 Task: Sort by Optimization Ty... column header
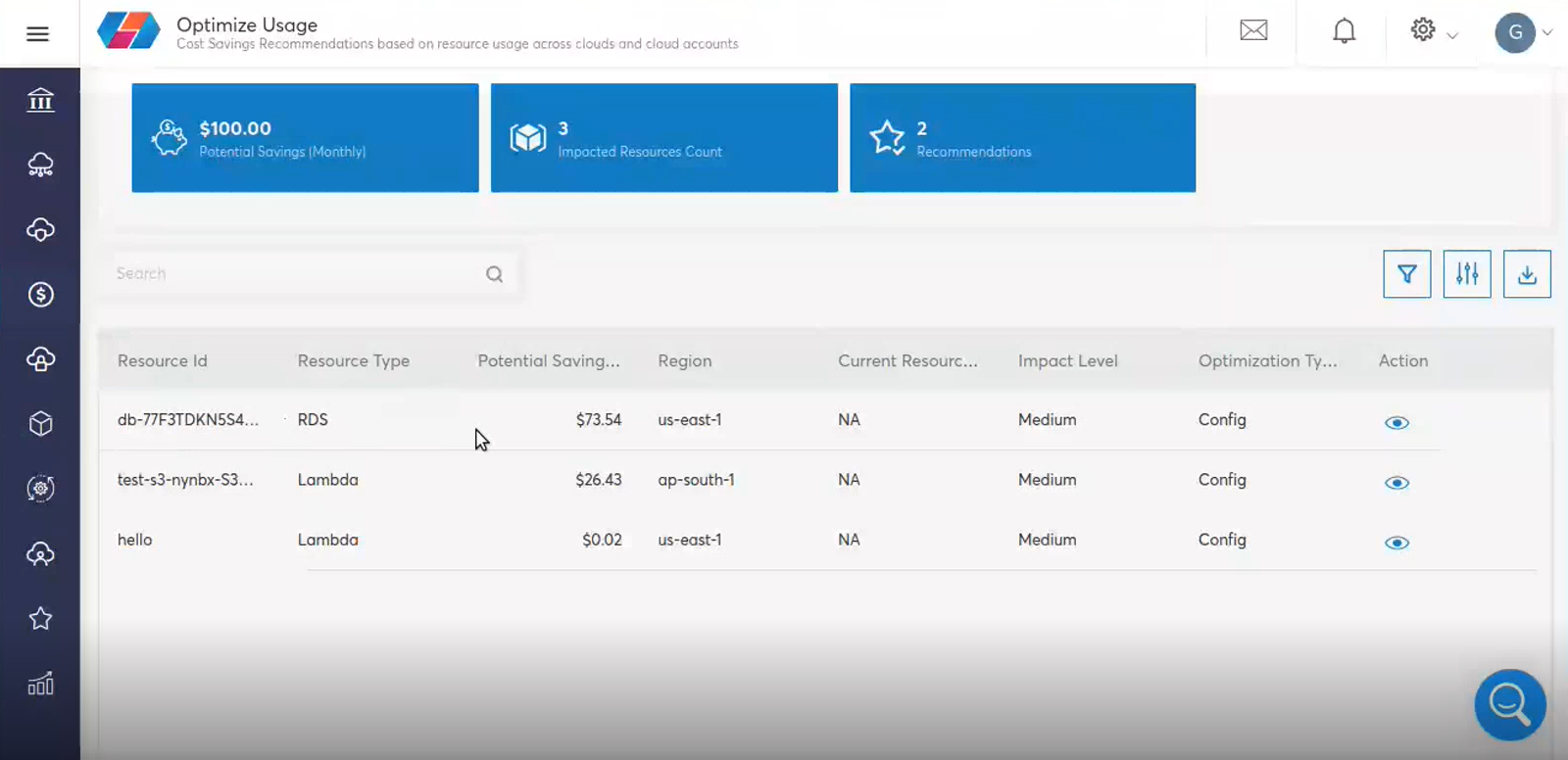(1267, 360)
